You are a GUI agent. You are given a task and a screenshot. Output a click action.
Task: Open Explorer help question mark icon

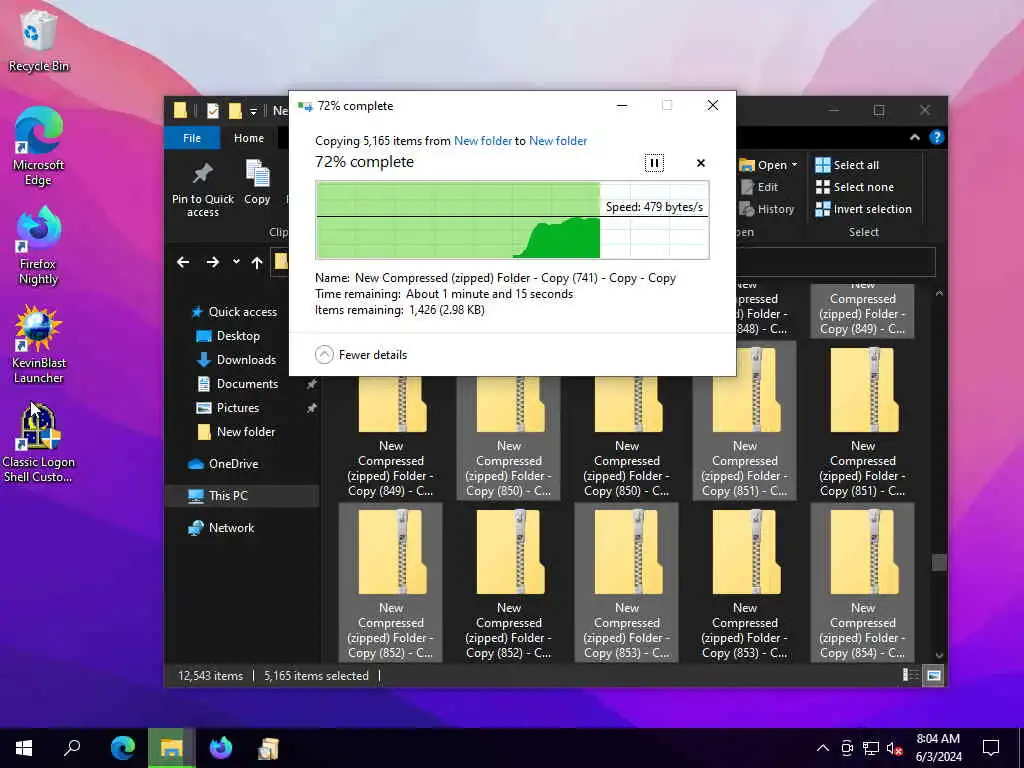coord(936,137)
